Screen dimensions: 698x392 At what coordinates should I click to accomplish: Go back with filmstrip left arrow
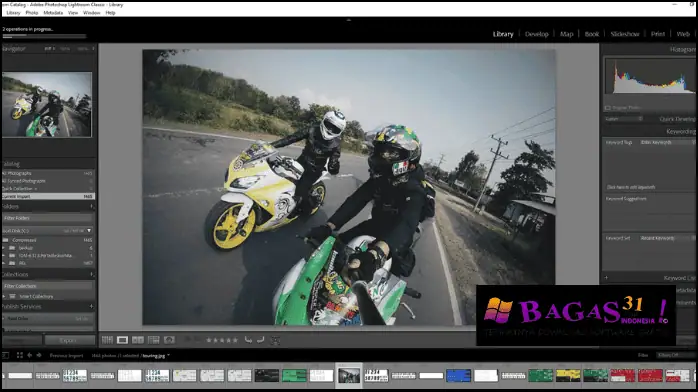[30, 356]
